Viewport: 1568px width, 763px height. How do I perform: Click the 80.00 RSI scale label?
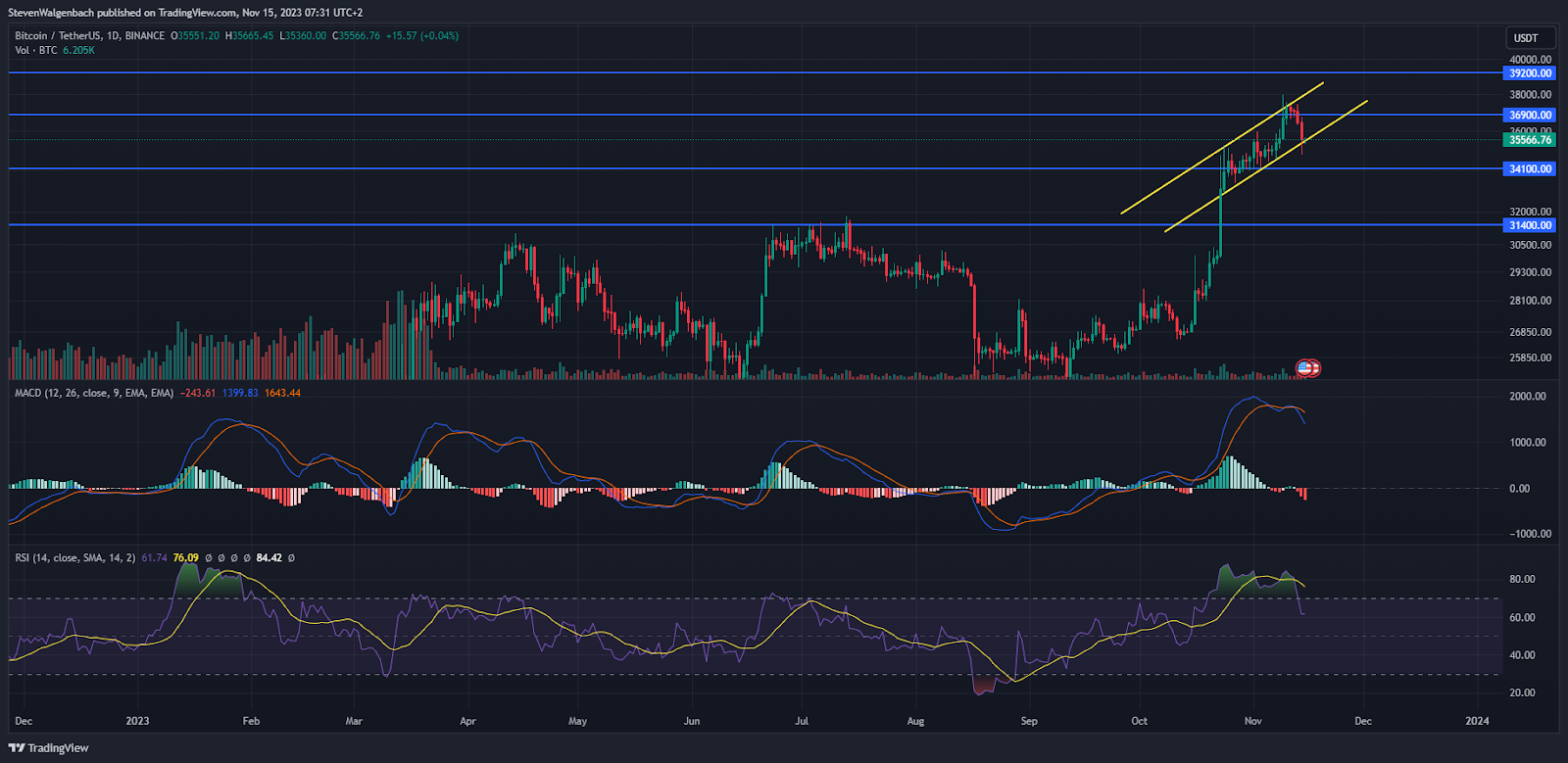click(x=1522, y=579)
